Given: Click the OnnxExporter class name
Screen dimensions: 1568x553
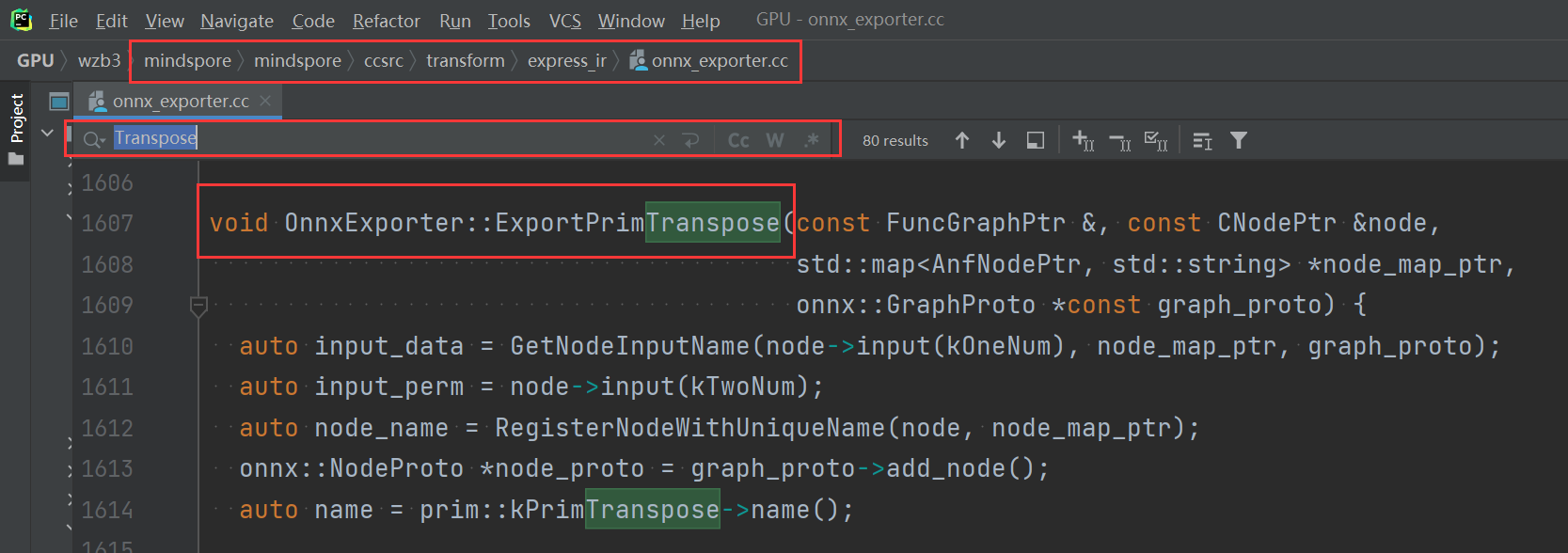Looking at the screenshot, I should coord(374,223).
